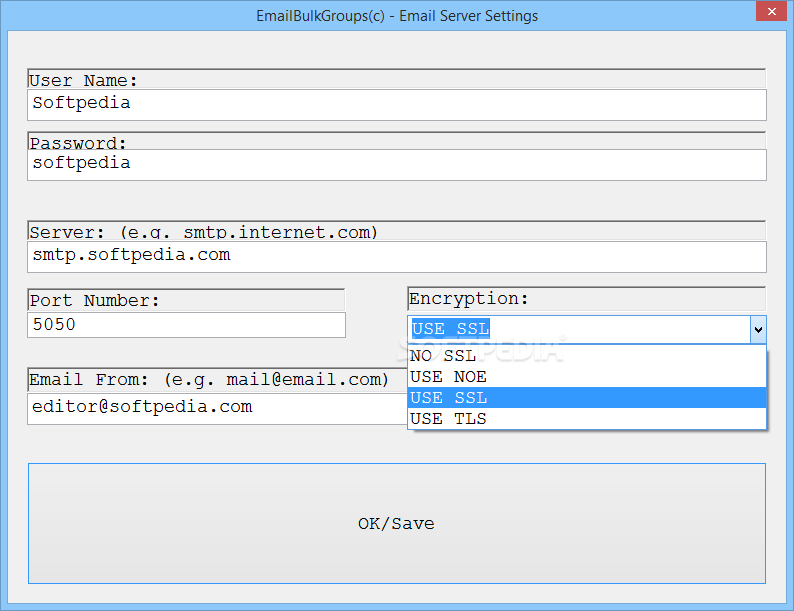794x611 pixels.
Task: Focus the Password field containing softpedia
Action: point(396,165)
